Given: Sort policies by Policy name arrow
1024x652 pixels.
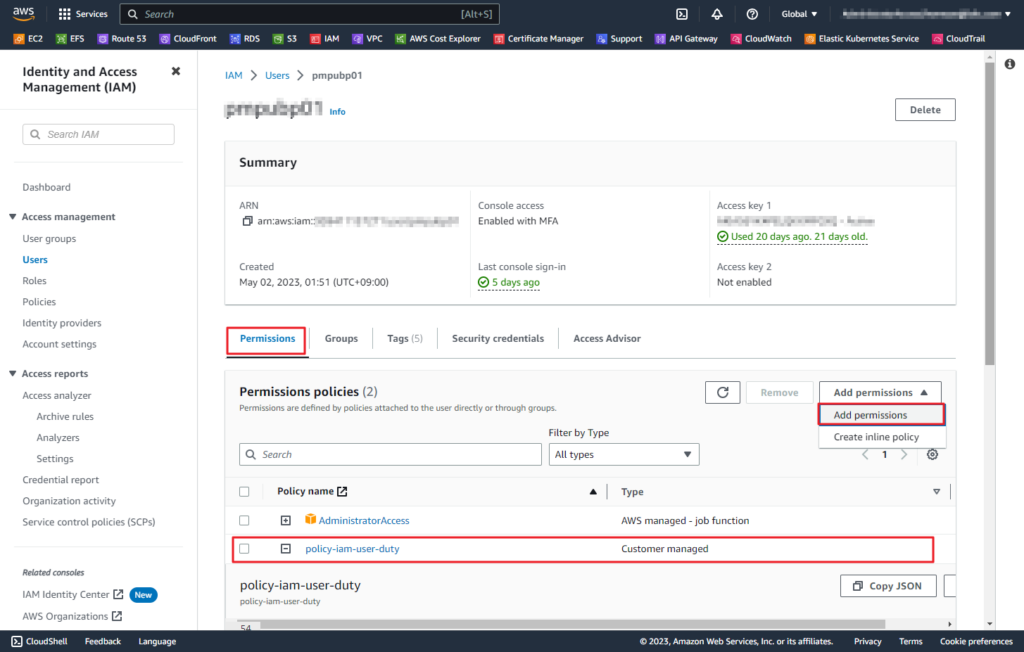Looking at the screenshot, I should (x=593, y=492).
